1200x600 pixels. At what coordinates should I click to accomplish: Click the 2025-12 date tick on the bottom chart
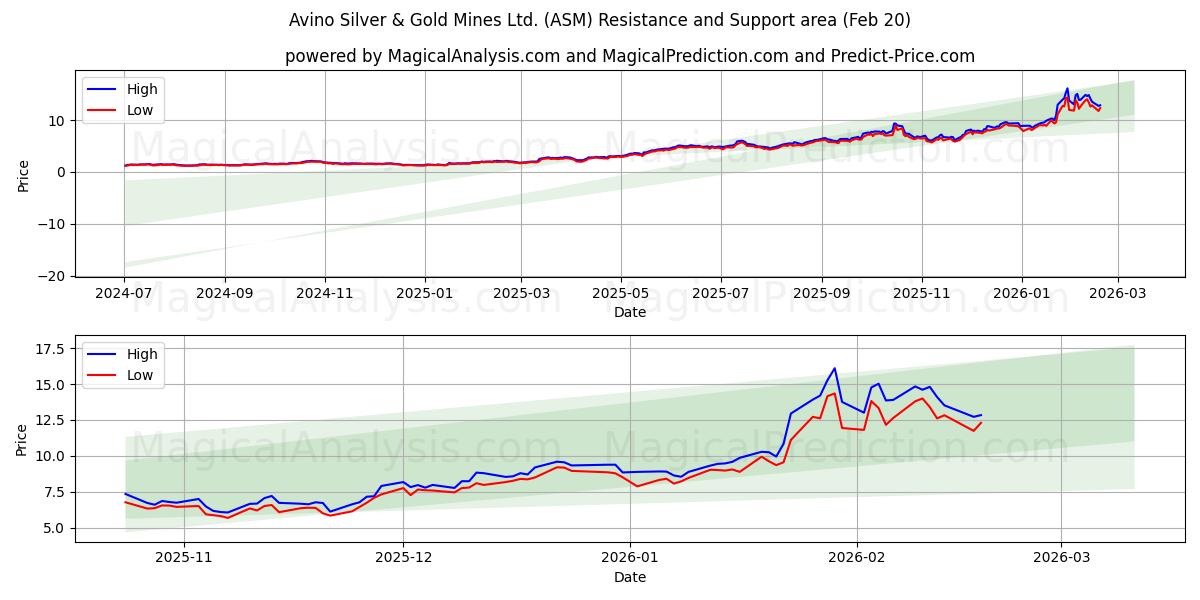(x=405, y=560)
